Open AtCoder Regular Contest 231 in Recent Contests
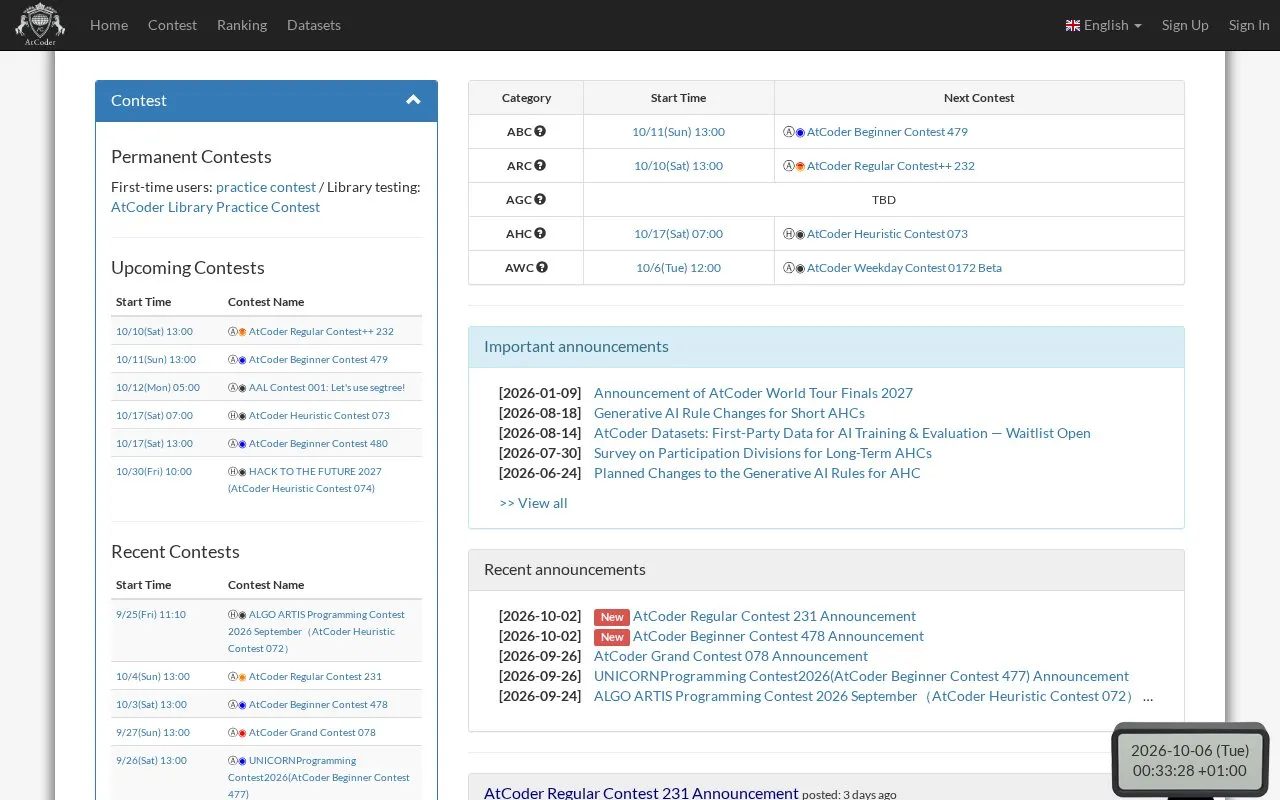 (x=315, y=676)
